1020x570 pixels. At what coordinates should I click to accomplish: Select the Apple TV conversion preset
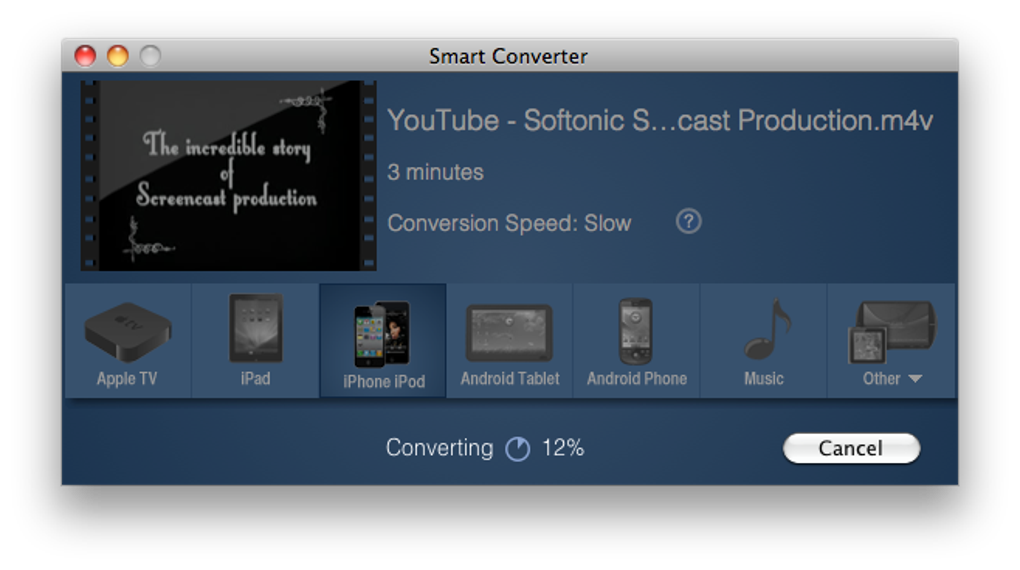pos(128,341)
